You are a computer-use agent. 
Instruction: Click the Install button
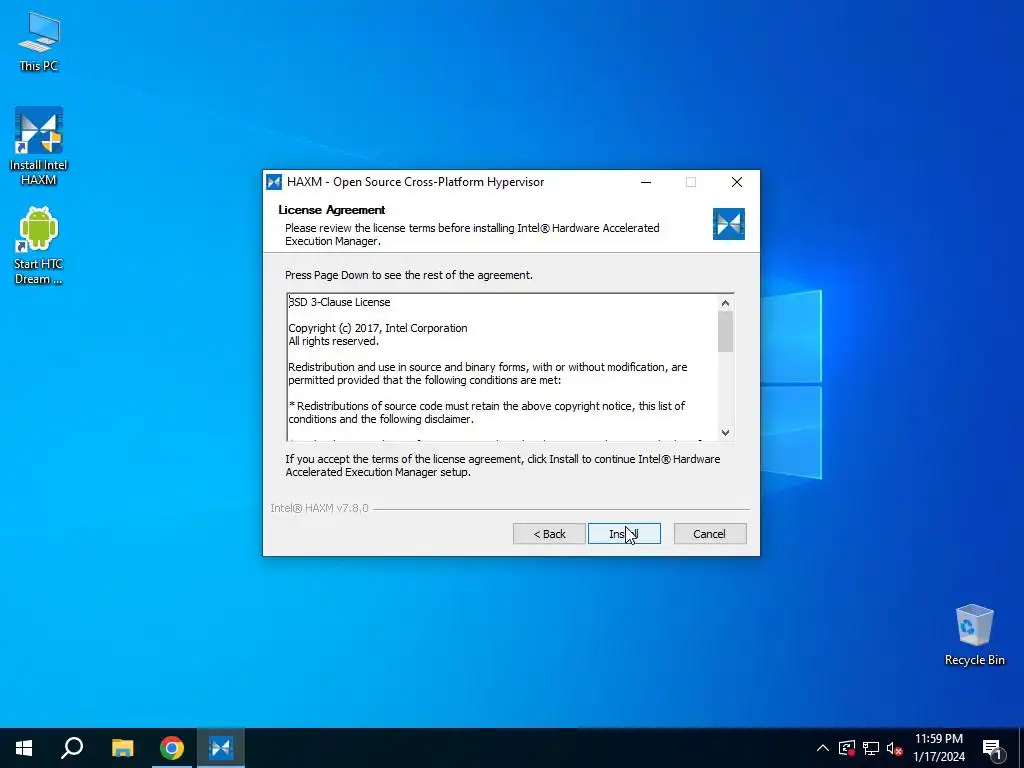624,534
